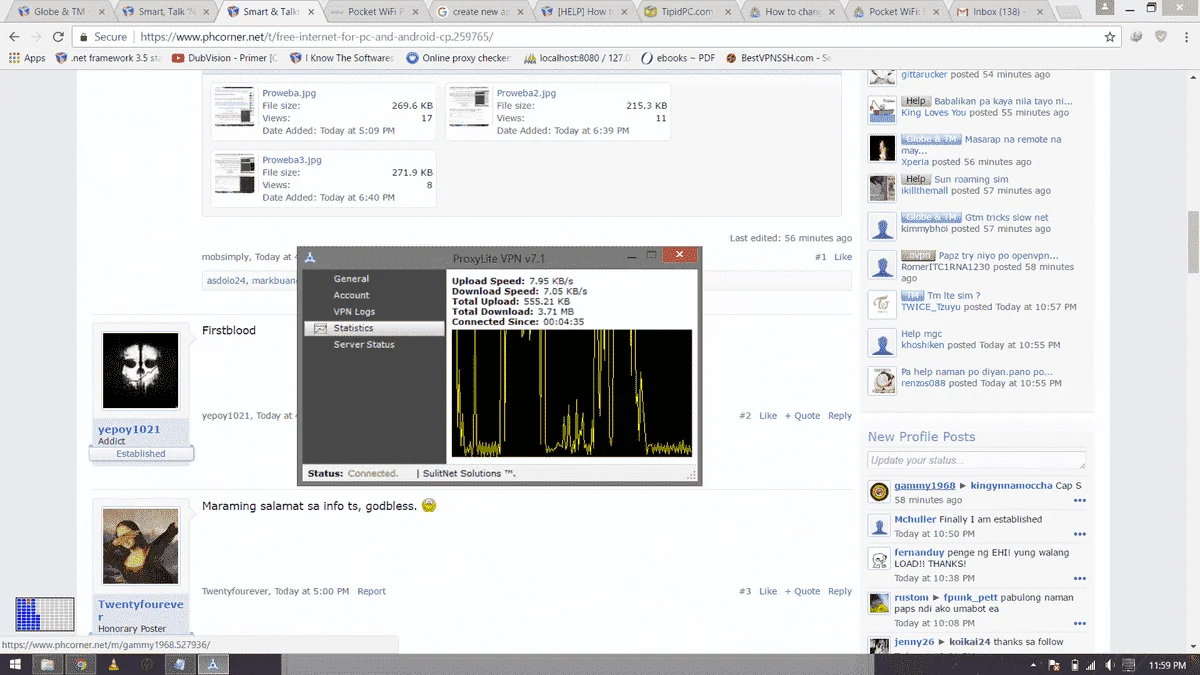Open the ebooks ~ PDF bookmark
The width and height of the screenshot is (1200, 675).
678,58
